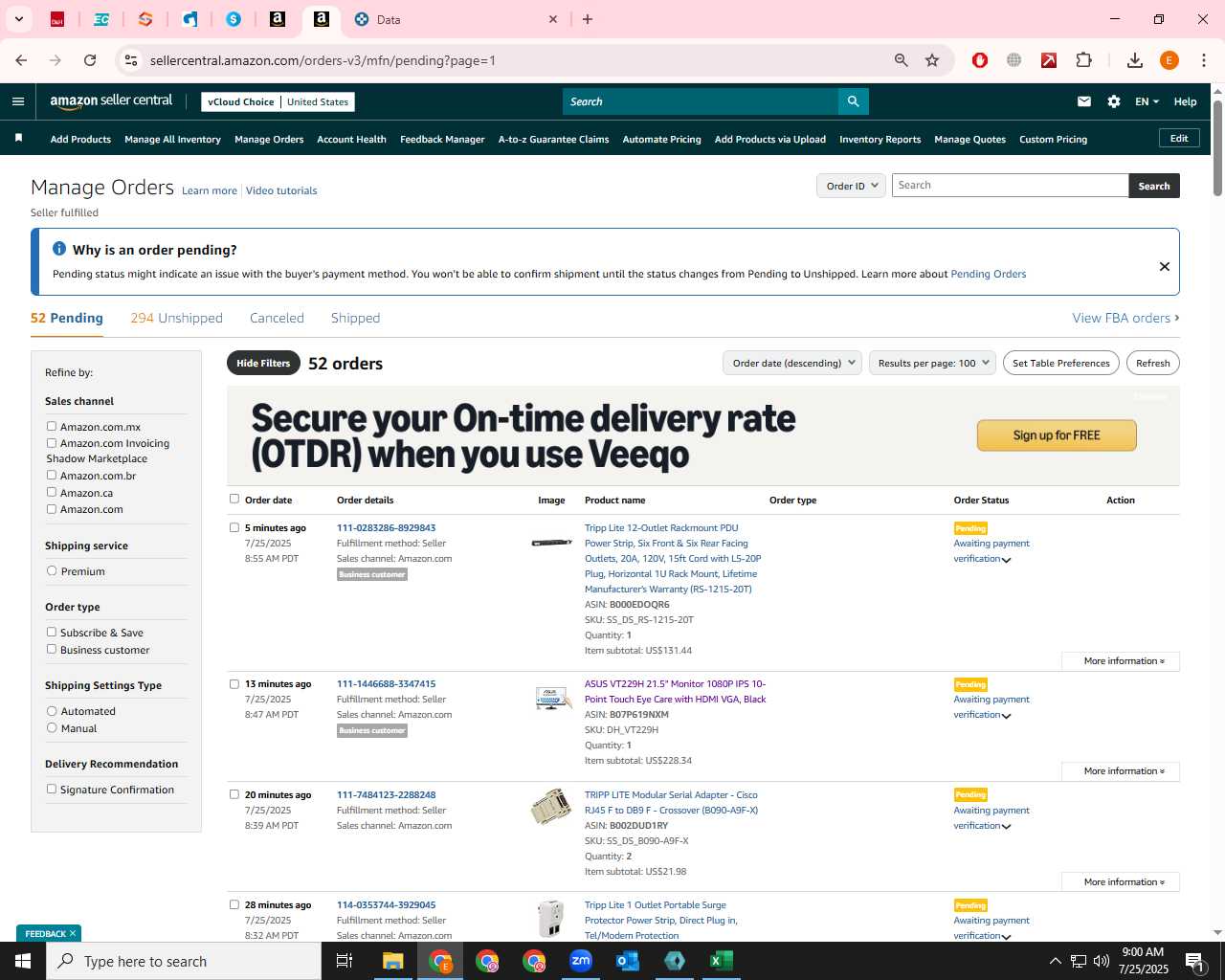Go back in the browser
Viewport: 1225px width, 980px height.
pos(21,60)
